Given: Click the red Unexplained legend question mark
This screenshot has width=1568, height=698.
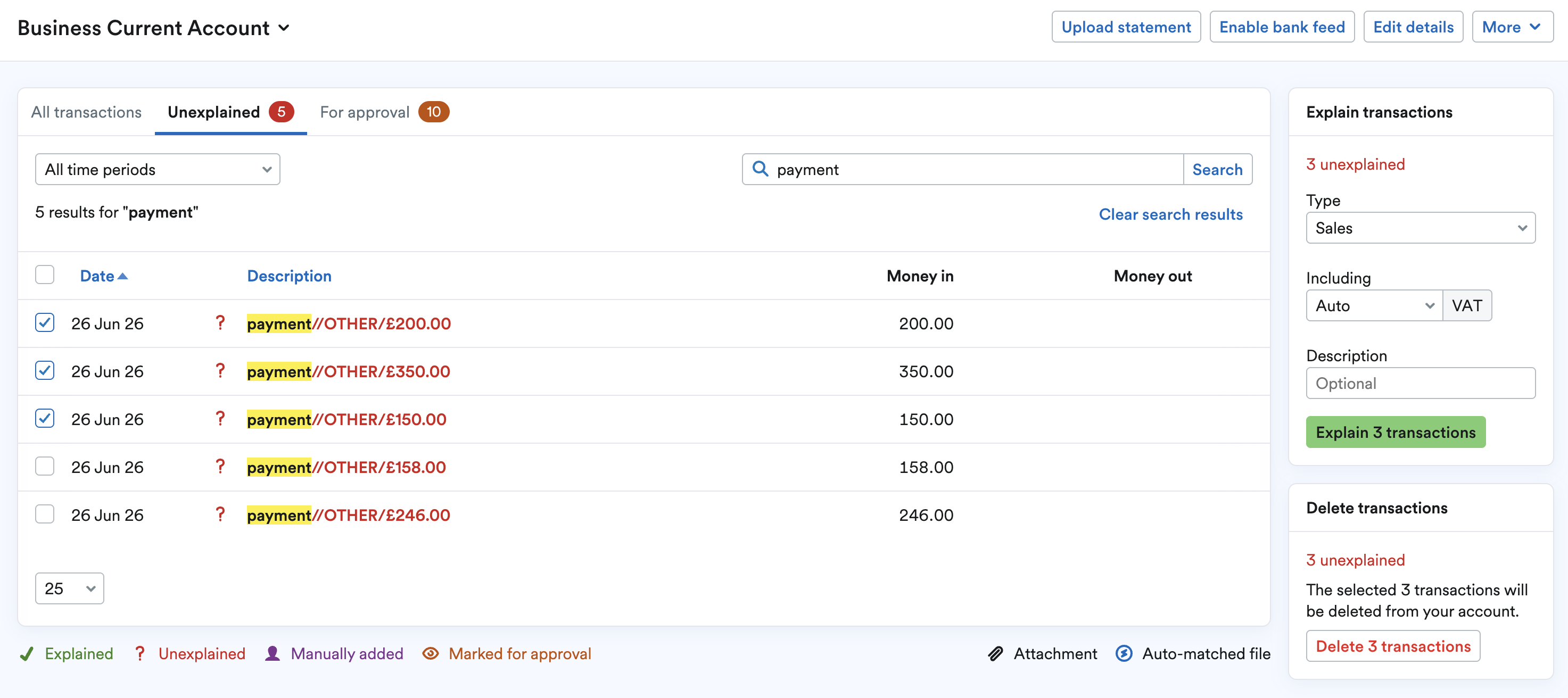Looking at the screenshot, I should coord(140,653).
